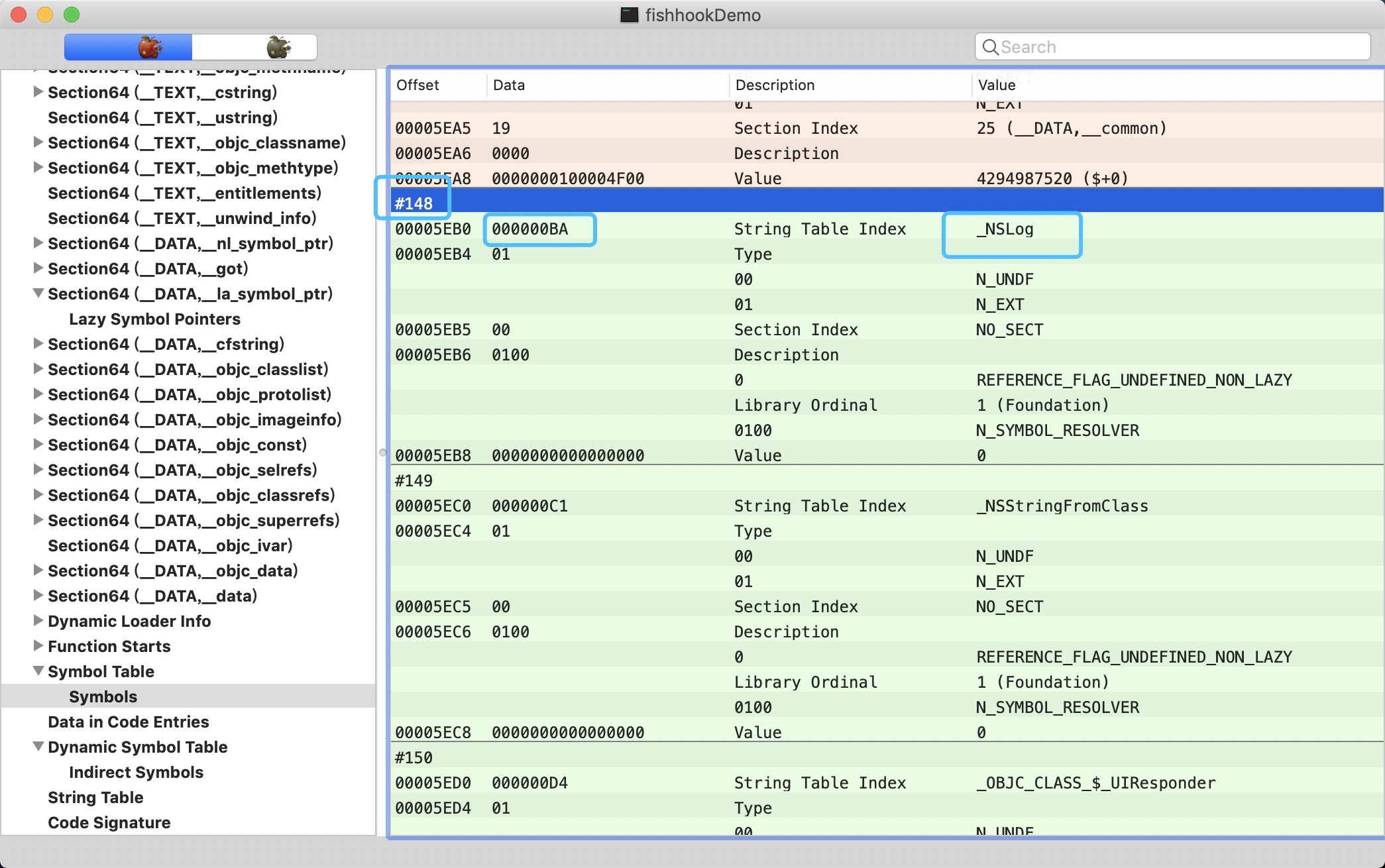Click the _NSStringFromClass value cell
This screenshot has width=1385, height=868.
tap(1062, 506)
